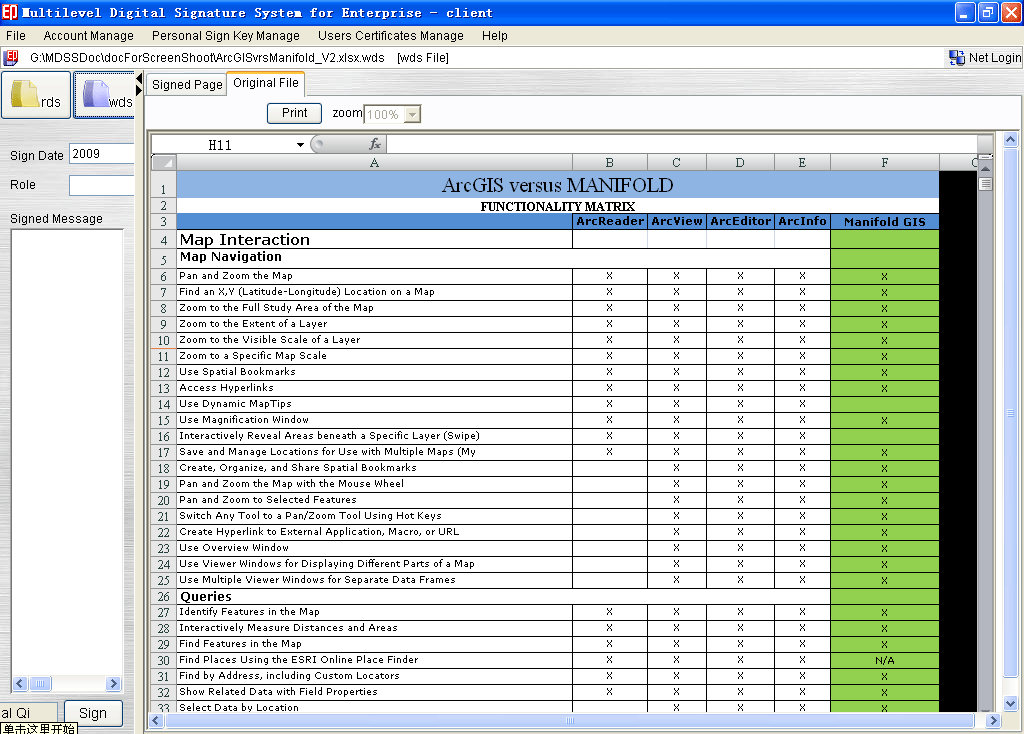Click the Sign Date input field
This screenshot has height=734, width=1024.
pyautogui.click(x=101, y=154)
